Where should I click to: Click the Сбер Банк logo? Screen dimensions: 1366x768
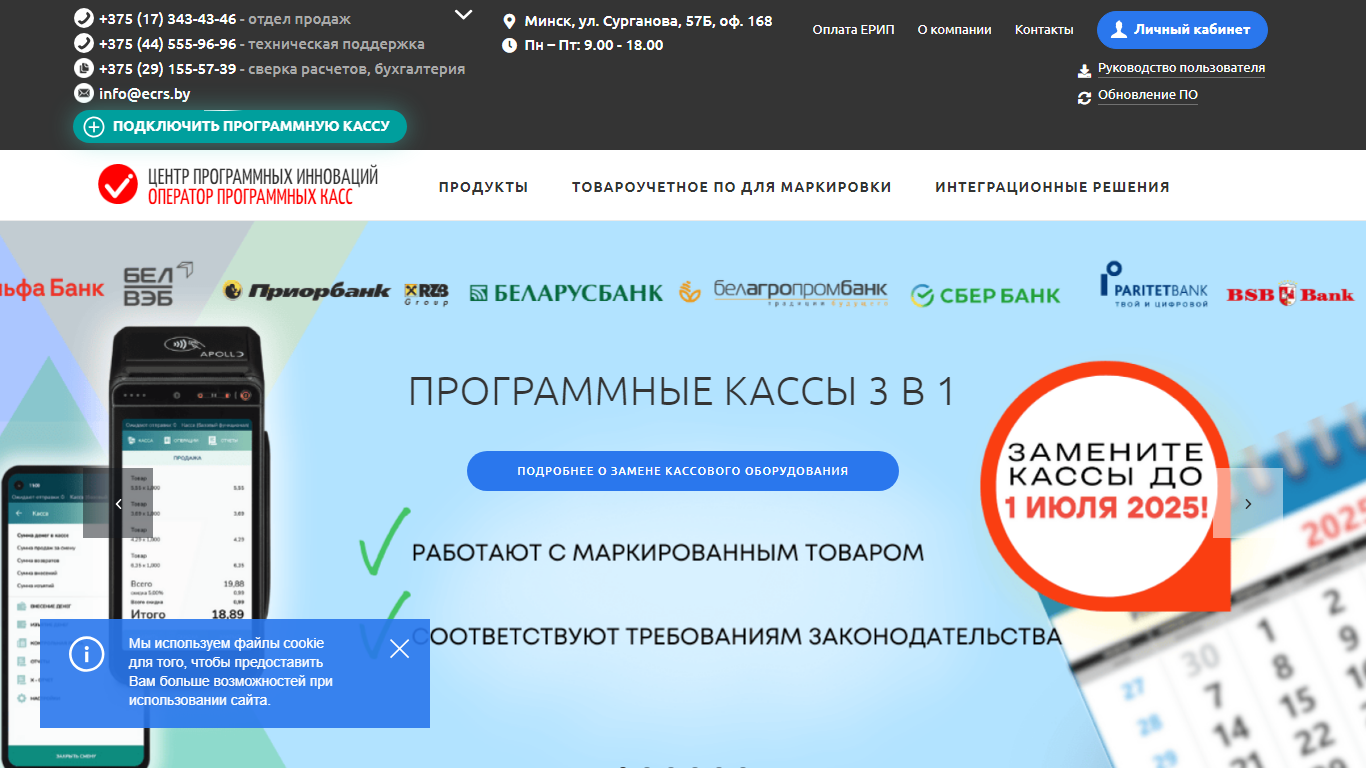(x=985, y=295)
